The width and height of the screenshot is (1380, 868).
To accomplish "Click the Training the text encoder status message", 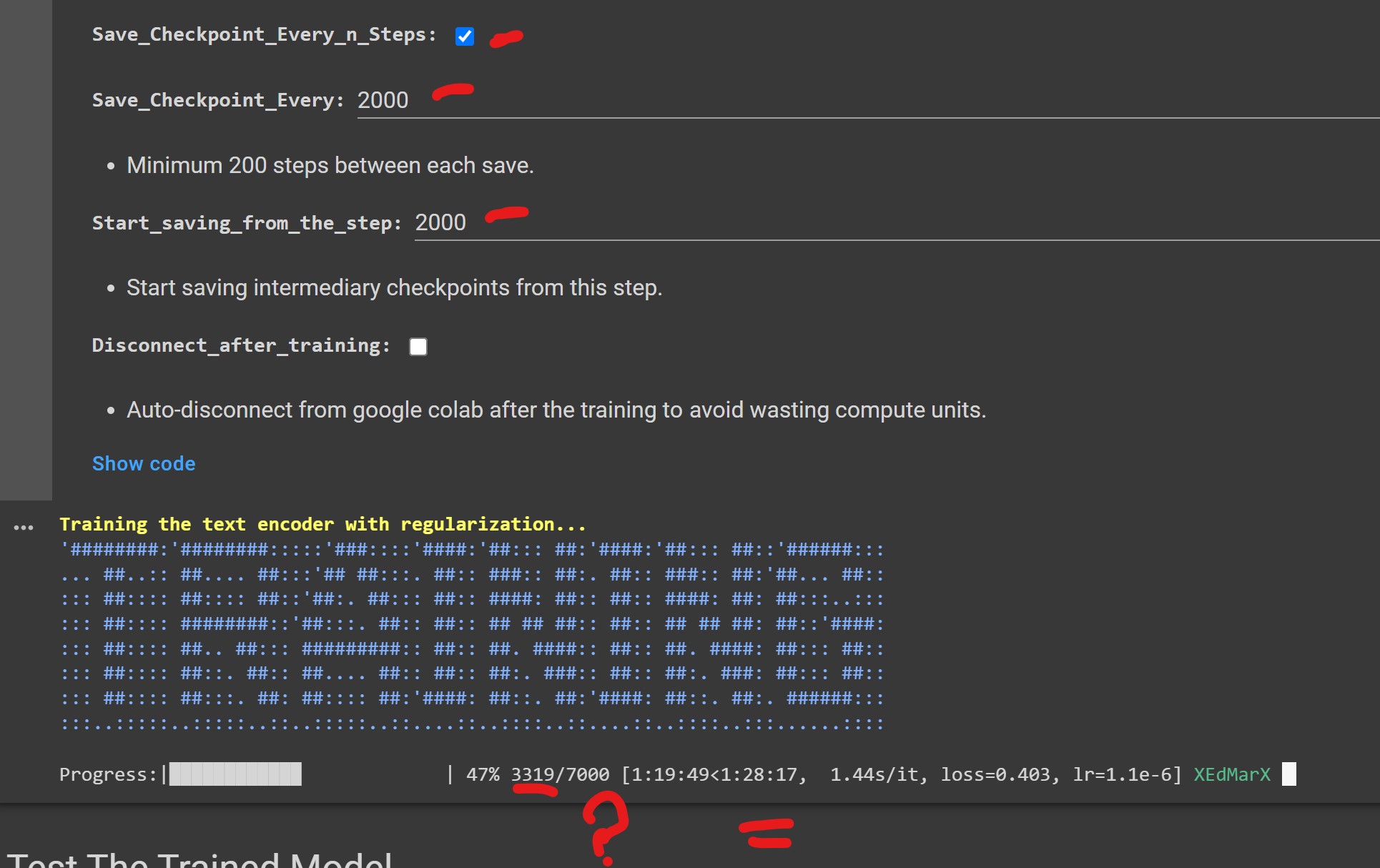I will tap(322, 524).
